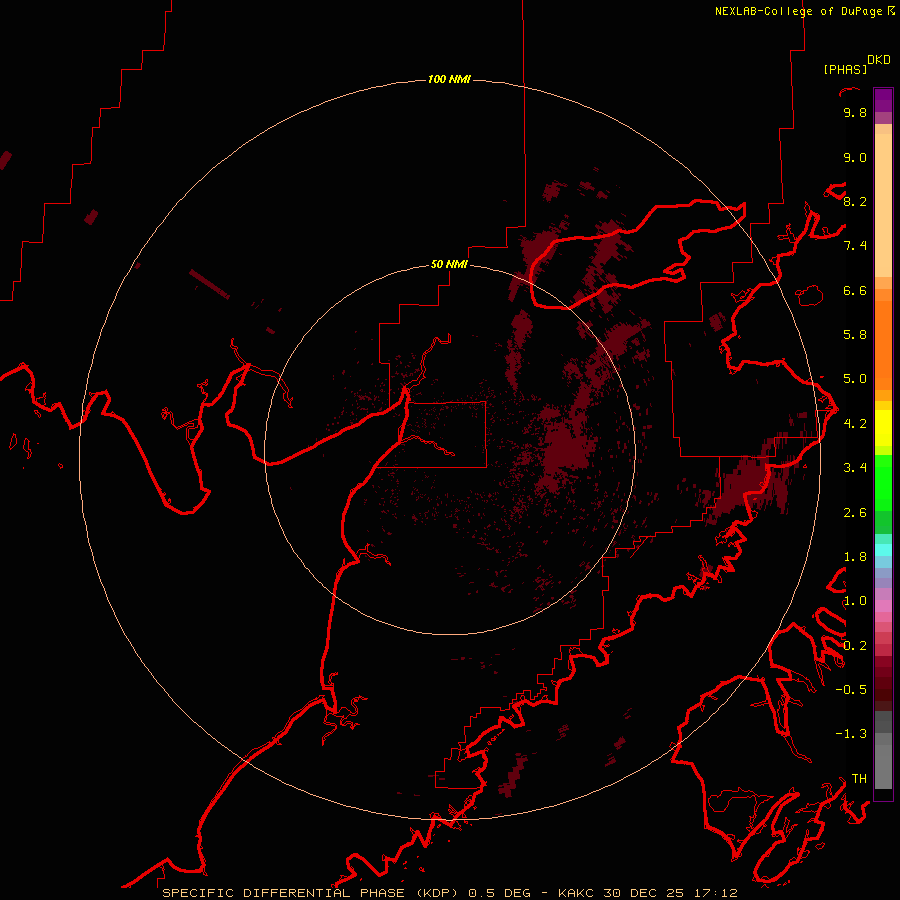Viewport: 900px width, 900px height.
Task: Click the 0.5 DEG elevation angle text
Action: (x=499, y=893)
